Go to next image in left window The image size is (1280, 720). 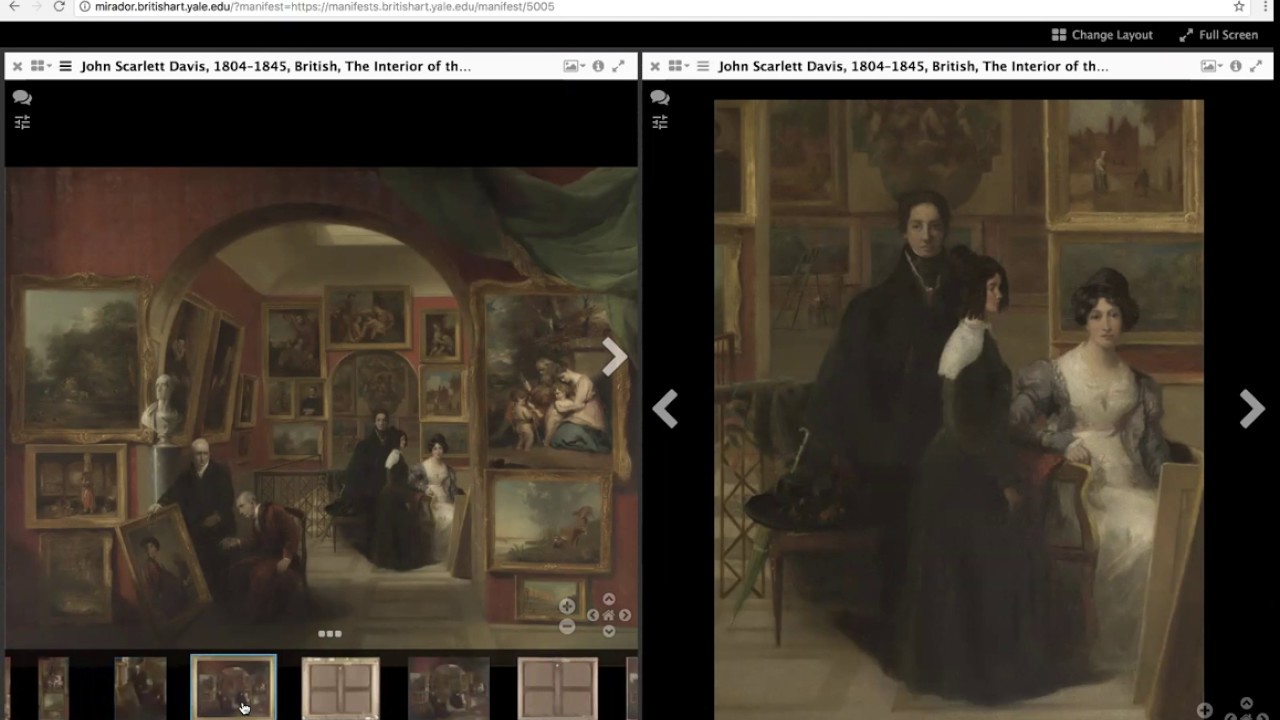click(x=614, y=357)
